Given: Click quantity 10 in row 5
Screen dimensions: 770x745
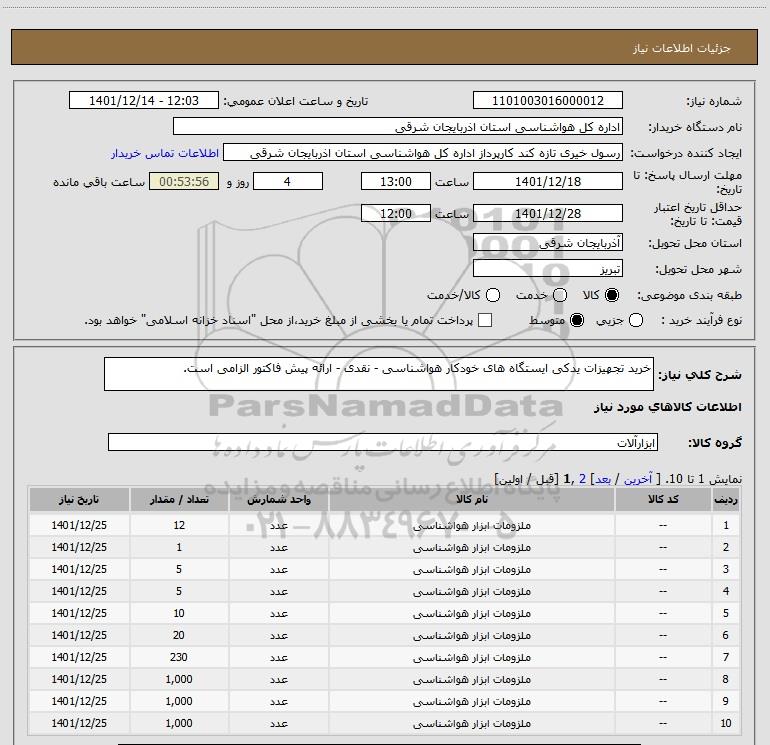Looking at the screenshot, I should (179, 613).
